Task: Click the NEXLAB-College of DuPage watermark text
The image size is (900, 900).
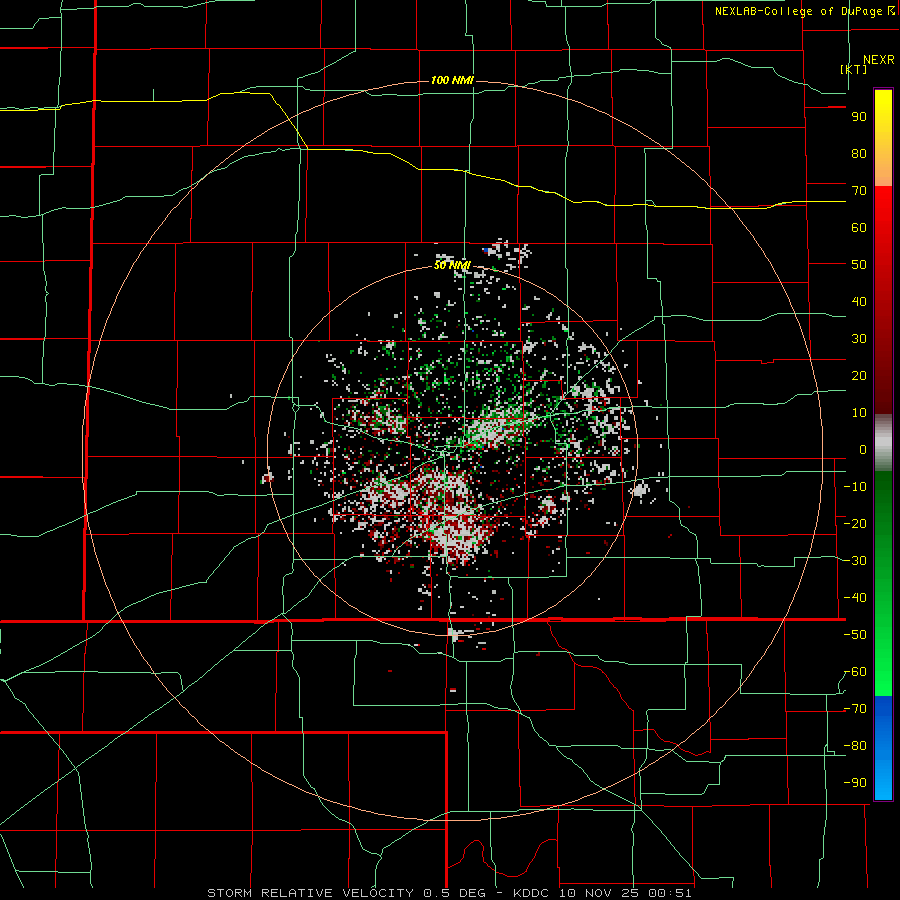Action: (799, 11)
